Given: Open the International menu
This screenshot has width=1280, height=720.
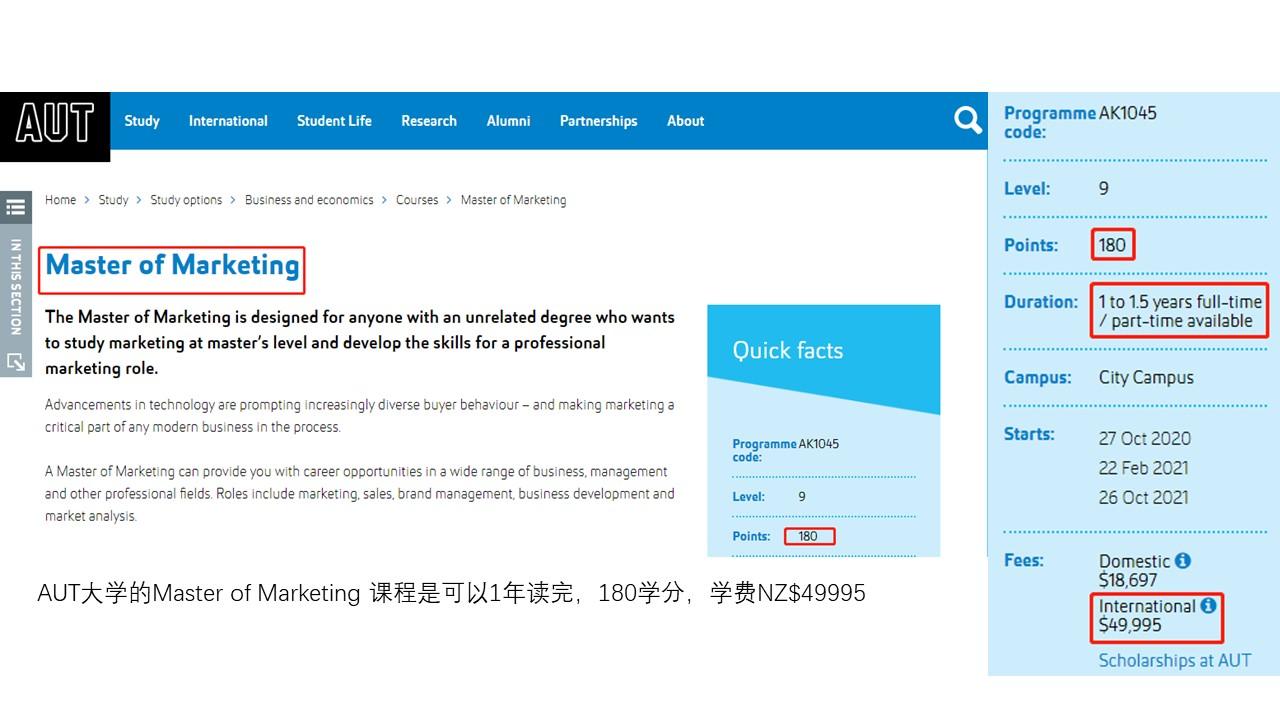Looking at the screenshot, I should (x=228, y=121).
